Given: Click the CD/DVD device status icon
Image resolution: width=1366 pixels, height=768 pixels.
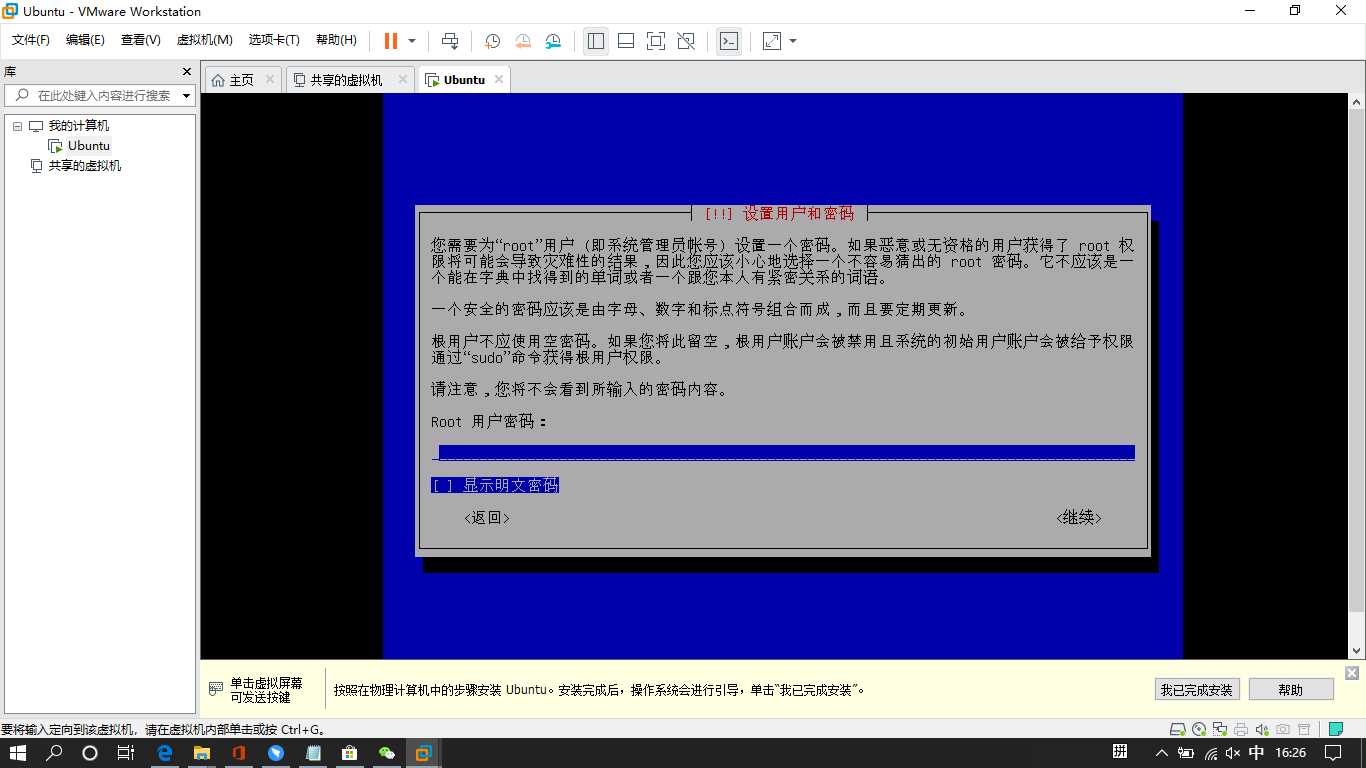Looking at the screenshot, I should [1199, 729].
